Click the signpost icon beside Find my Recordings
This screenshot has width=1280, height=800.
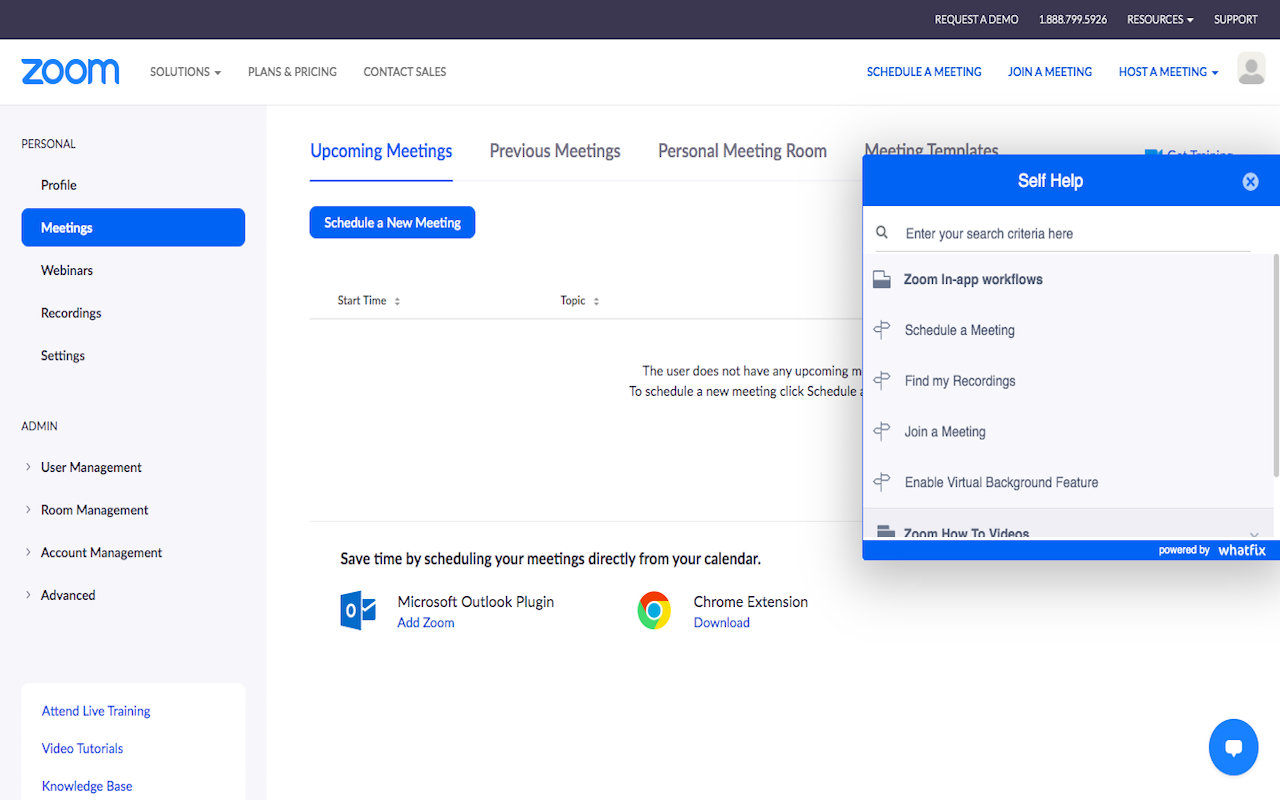pos(881,380)
